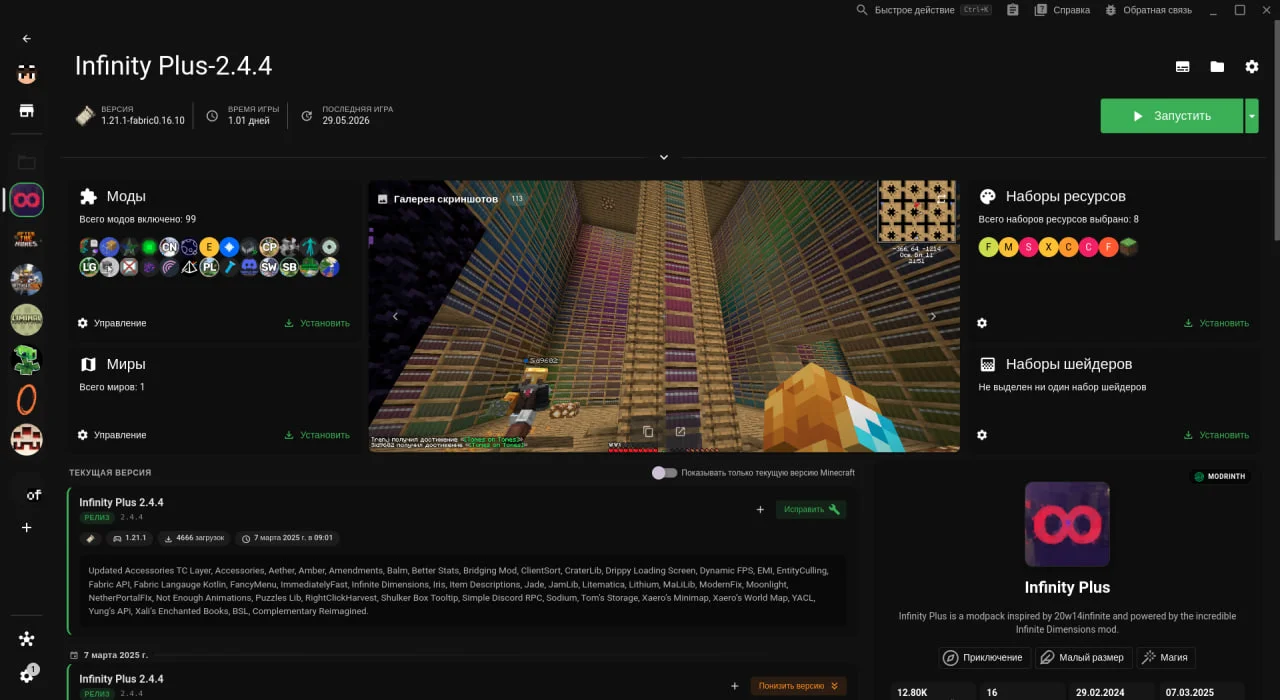
Task: Click Установить in Наборы ресурсов card
Action: [x=1216, y=323]
